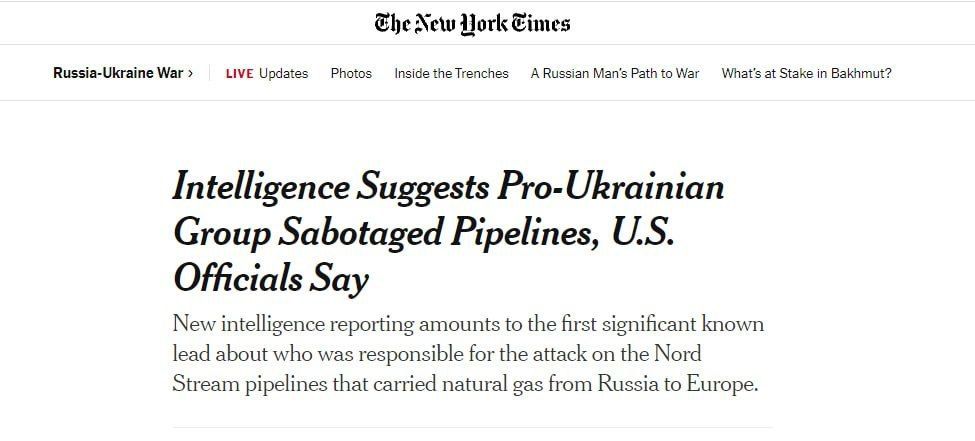
Task: Open What's at Stake in Bakhmut?
Action: (806, 73)
